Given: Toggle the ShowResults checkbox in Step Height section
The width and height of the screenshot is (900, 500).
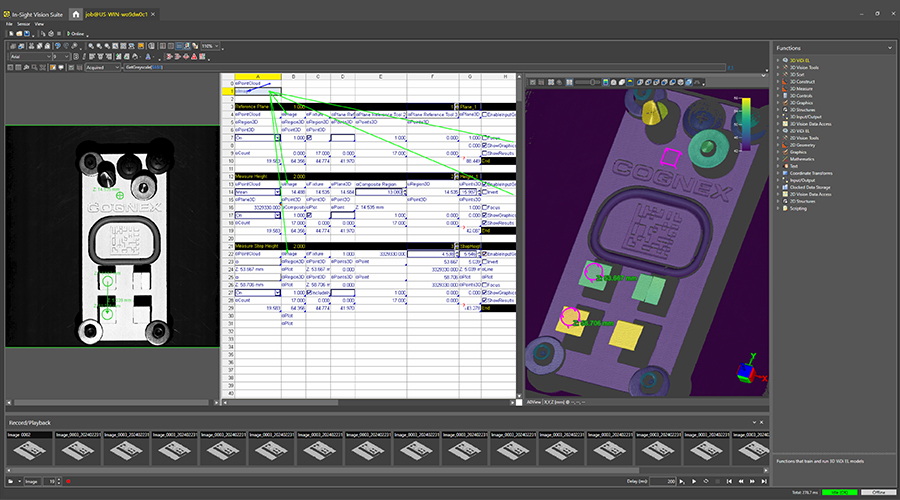Looking at the screenshot, I should (x=485, y=298).
